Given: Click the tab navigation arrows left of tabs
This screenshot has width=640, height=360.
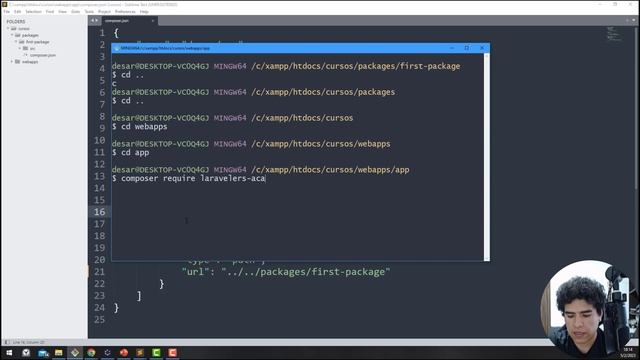Looking at the screenshot, I should click(x=94, y=20).
